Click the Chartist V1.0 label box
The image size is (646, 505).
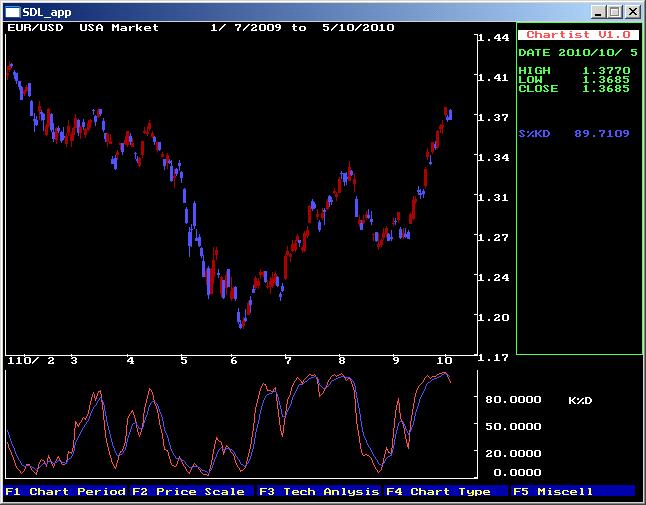579,34
